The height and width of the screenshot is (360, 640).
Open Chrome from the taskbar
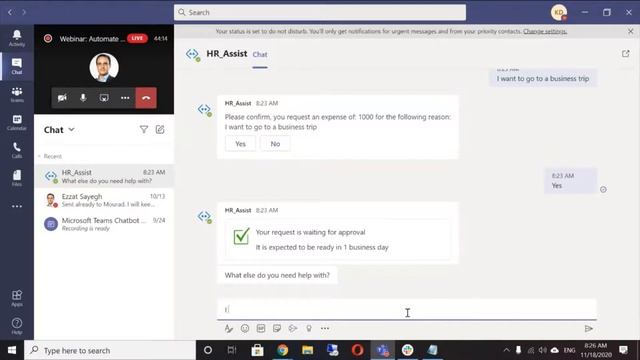[282, 350]
